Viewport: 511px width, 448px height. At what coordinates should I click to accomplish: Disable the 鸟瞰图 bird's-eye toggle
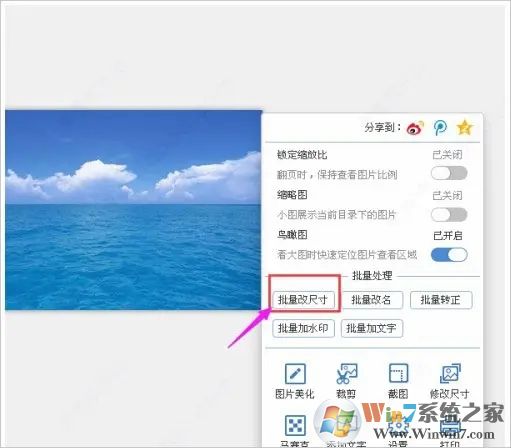click(449, 255)
